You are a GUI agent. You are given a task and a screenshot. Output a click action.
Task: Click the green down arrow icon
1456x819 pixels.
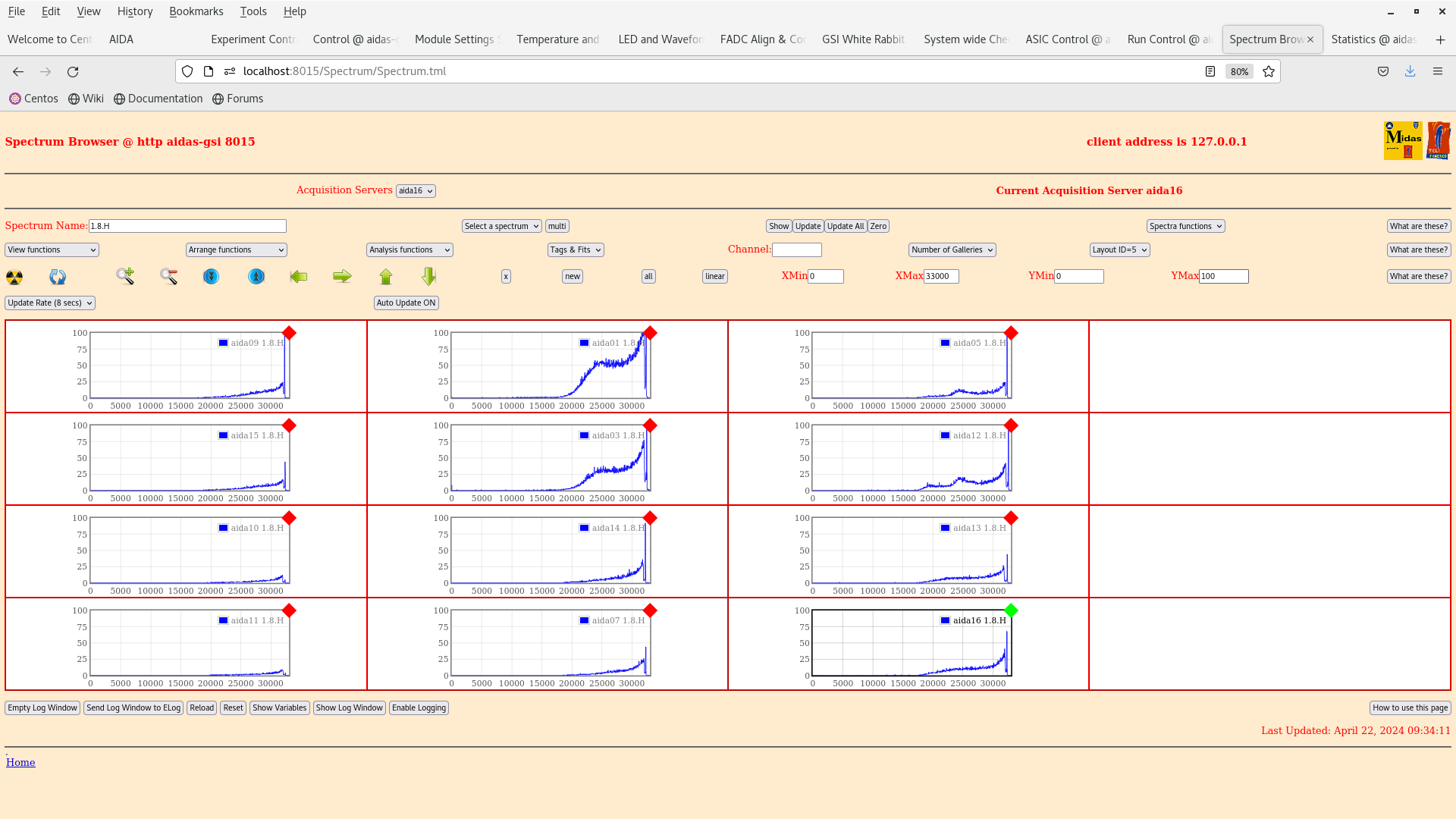coord(429,276)
